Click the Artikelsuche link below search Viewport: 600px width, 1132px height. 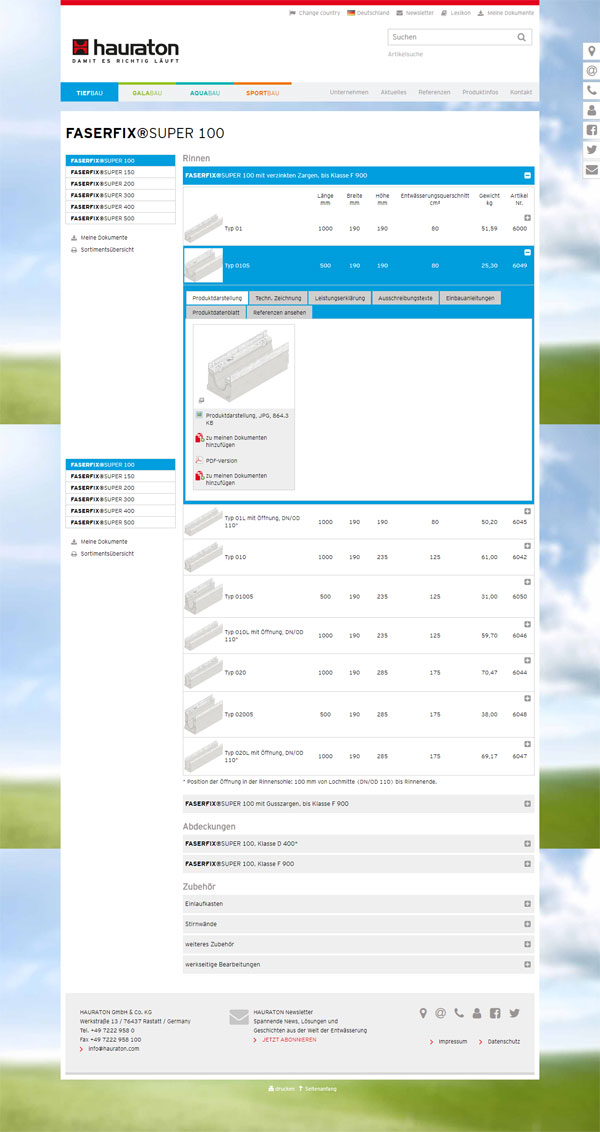tap(405, 54)
